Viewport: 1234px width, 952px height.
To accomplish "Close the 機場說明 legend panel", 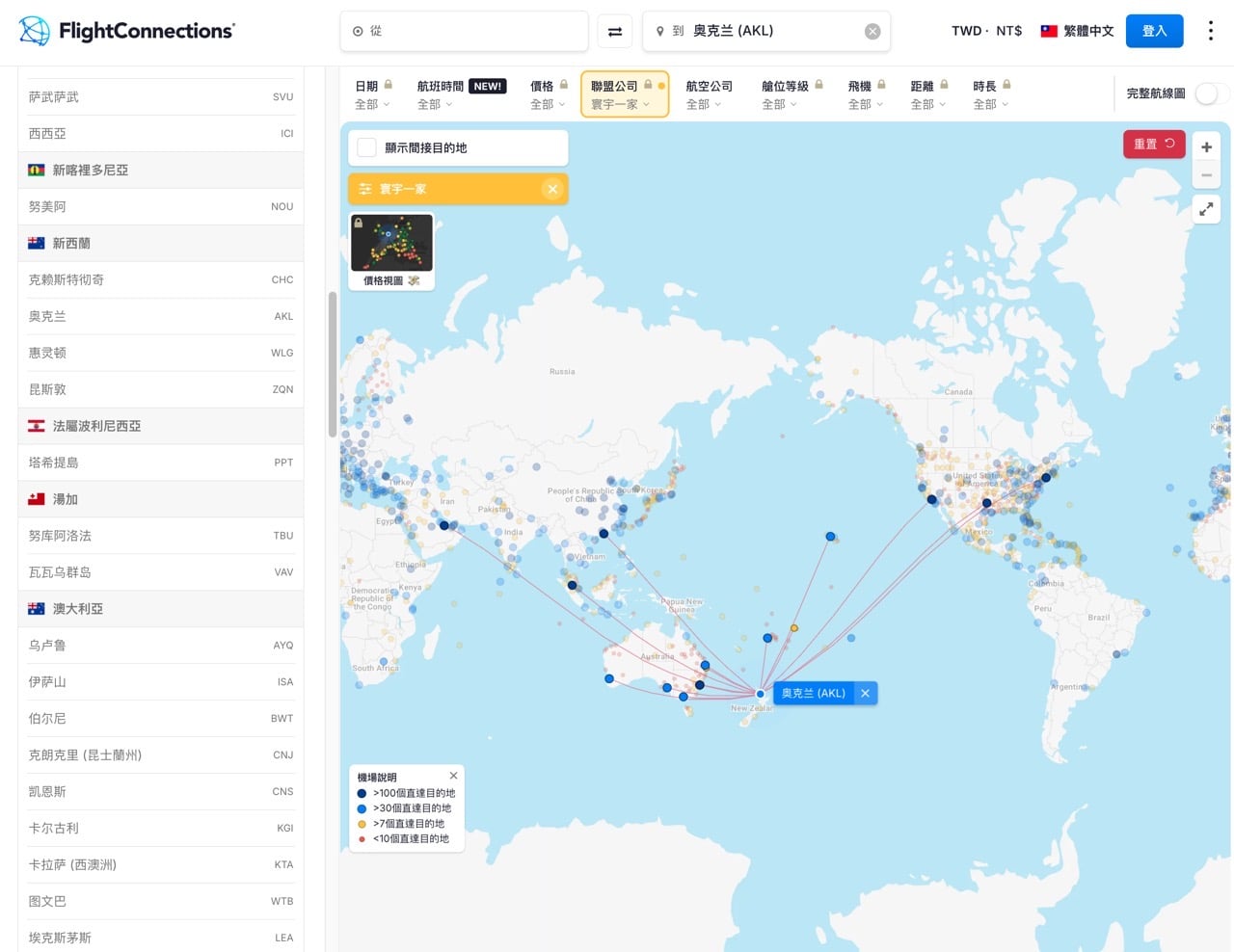I will pyautogui.click(x=453, y=776).
